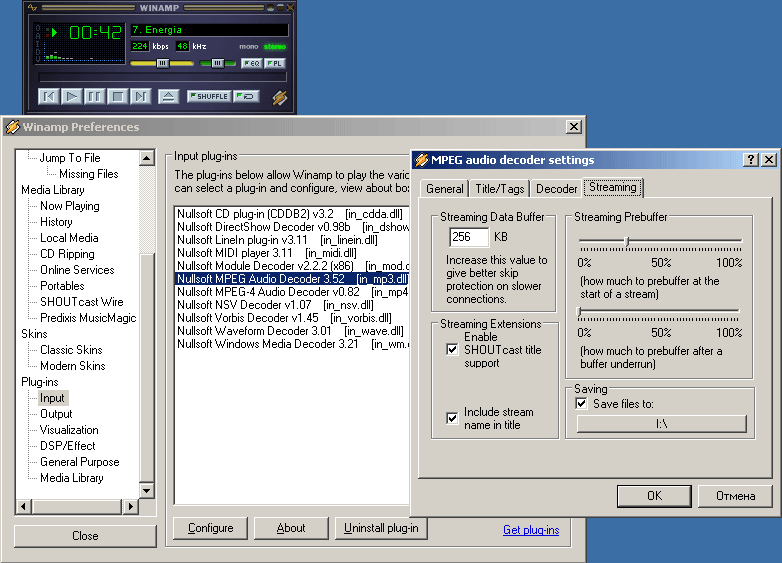Image resolution: width=782 pixels, height=563 pixels.
Task: Open CD Ripping preferences
Action: tap(67, 254)
